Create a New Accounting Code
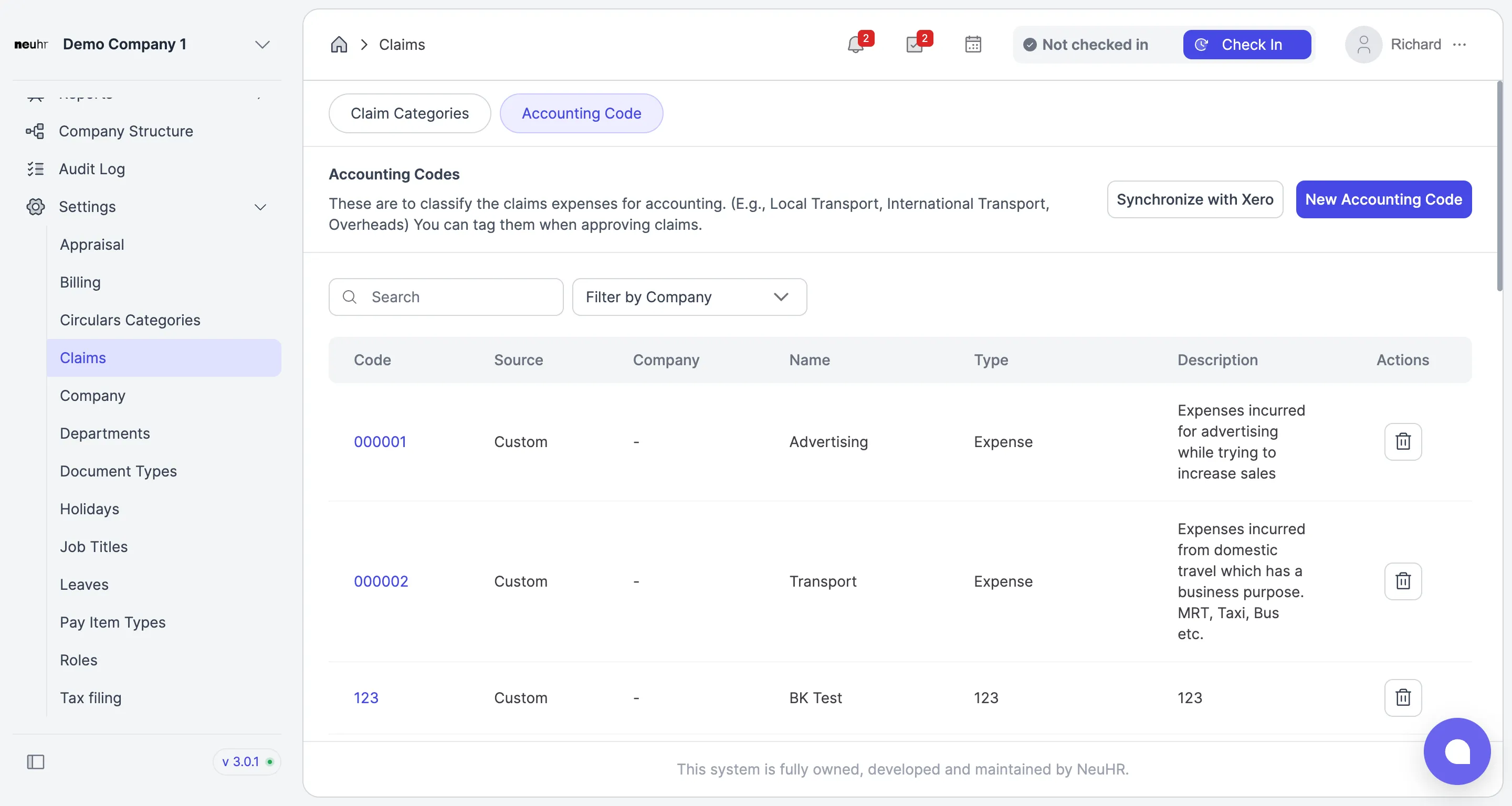Viewport: 1512px width, 806px height. click(1383, 199)
